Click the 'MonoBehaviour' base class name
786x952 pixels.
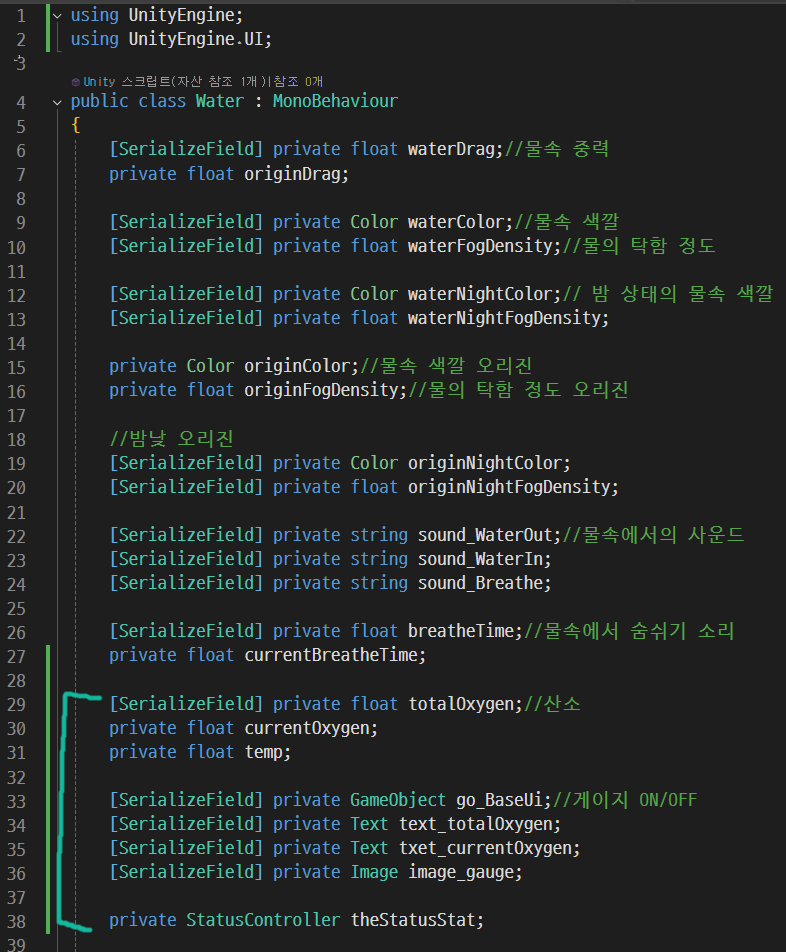[335, 101]
